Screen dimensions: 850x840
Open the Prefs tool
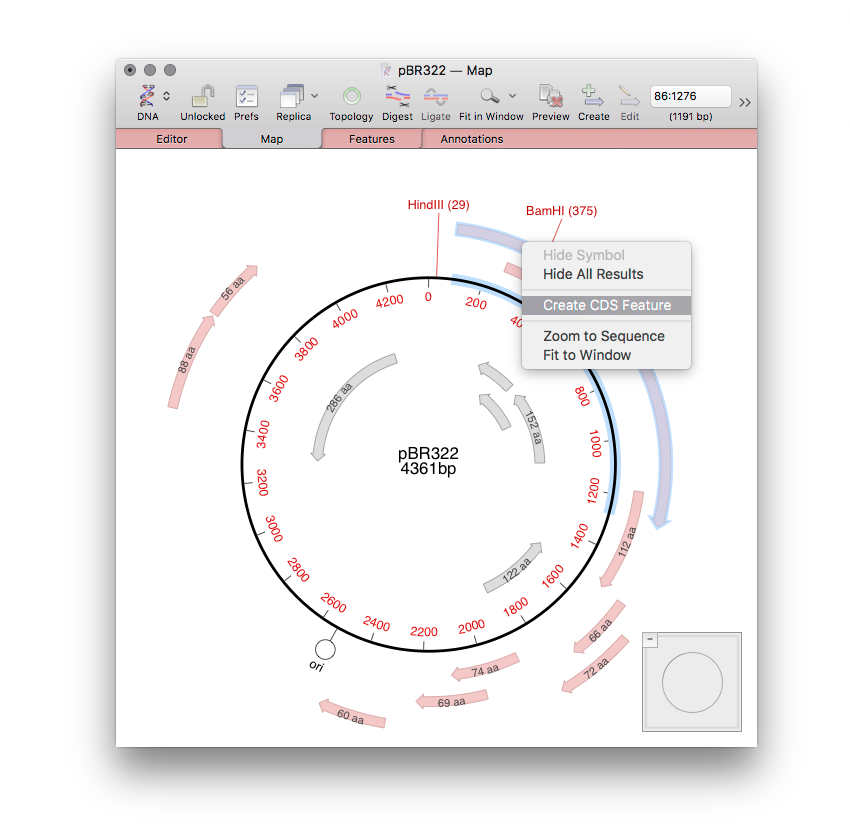coord(246,98)
